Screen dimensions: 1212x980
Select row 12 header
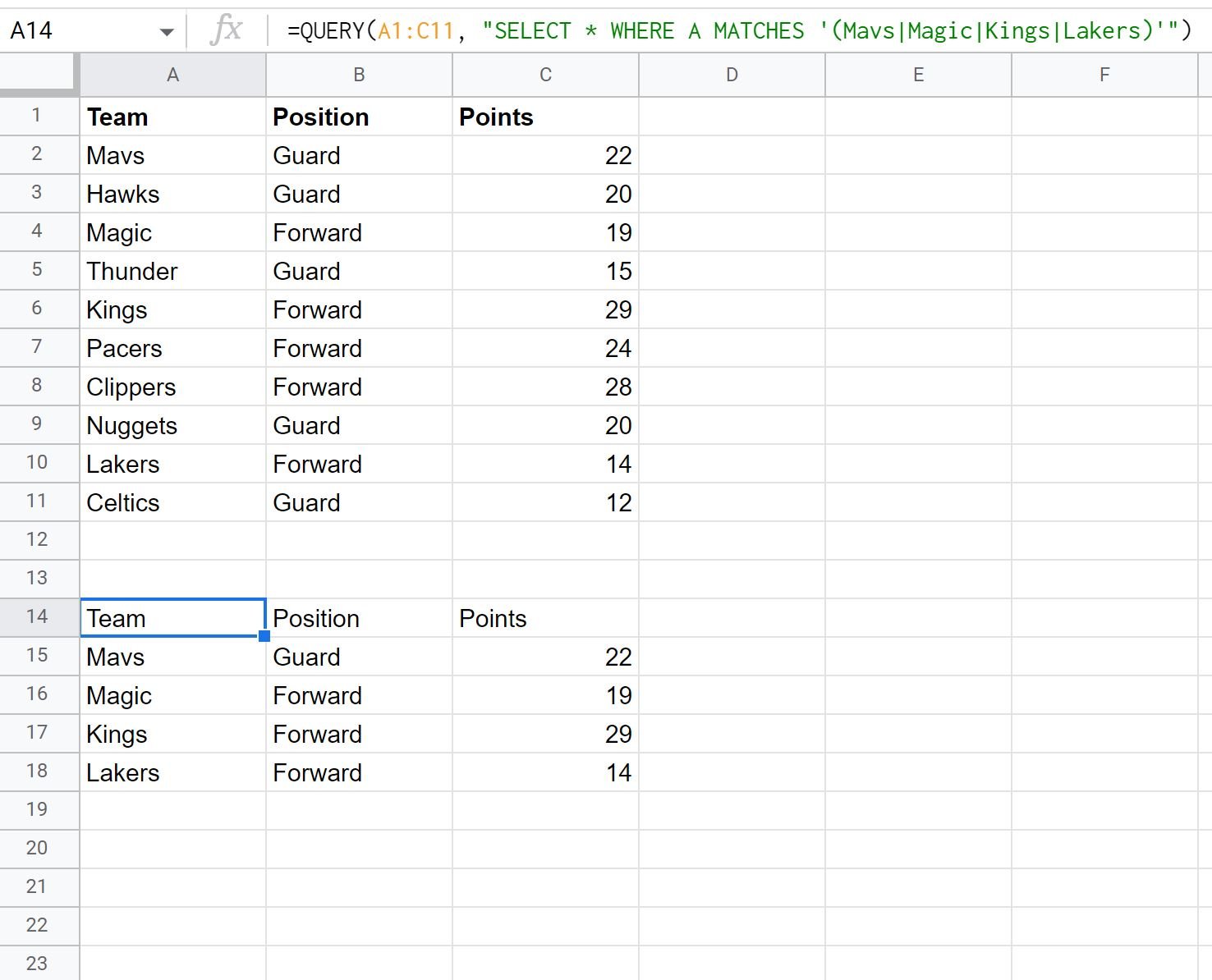tap(39, 540)
